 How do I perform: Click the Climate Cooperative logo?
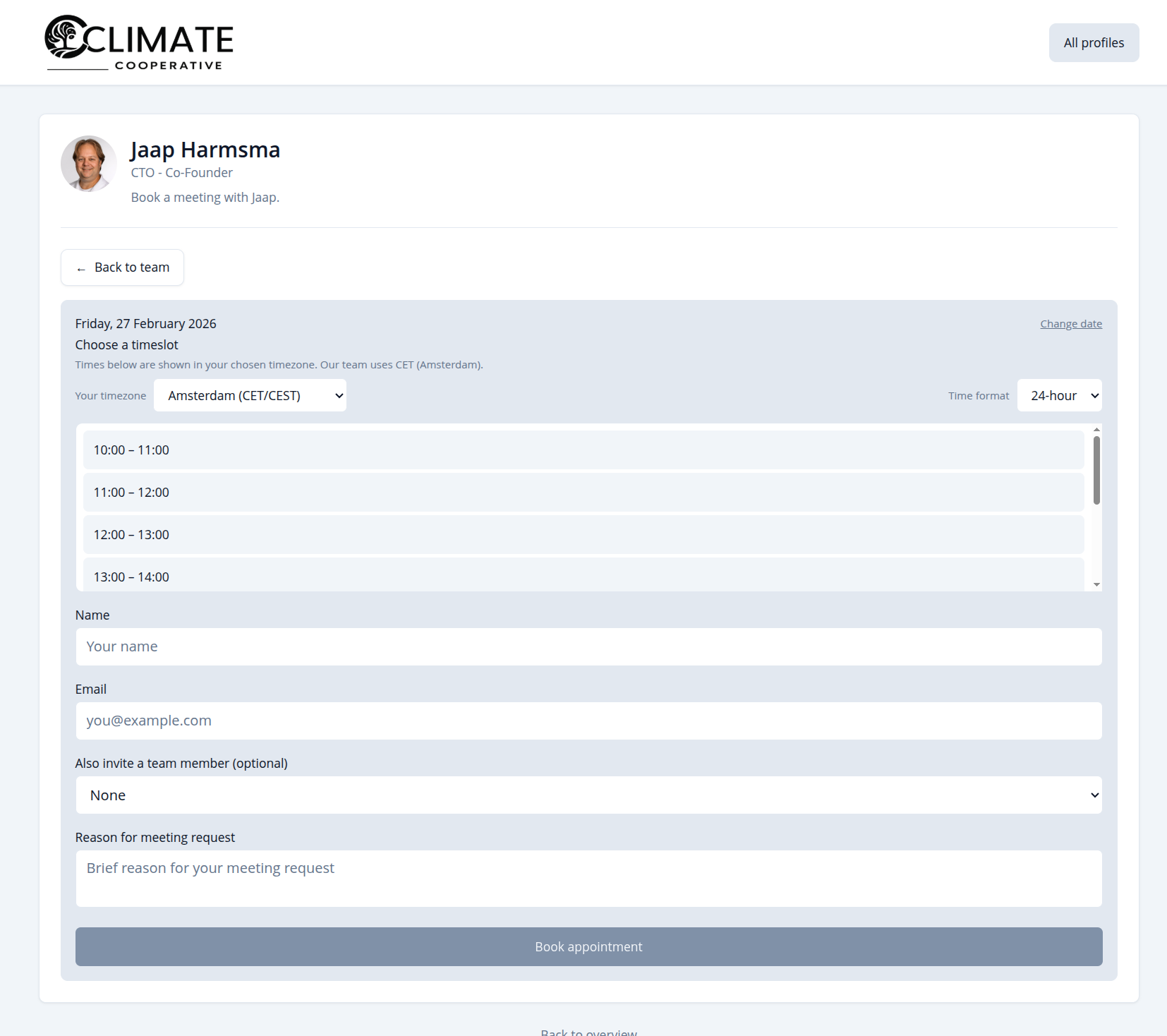[x=139, y=42]
